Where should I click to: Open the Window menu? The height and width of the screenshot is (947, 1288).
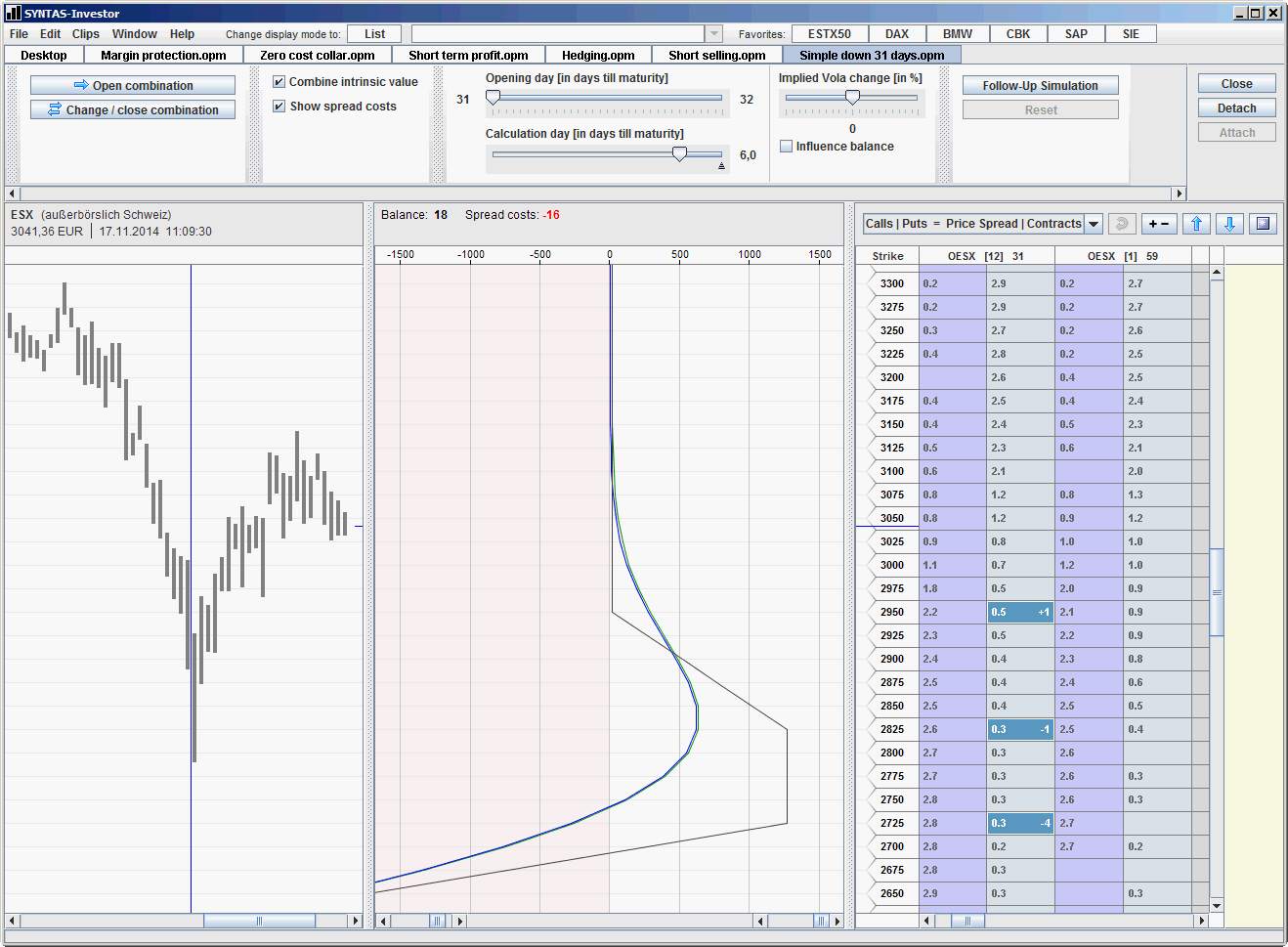point(135,34)
